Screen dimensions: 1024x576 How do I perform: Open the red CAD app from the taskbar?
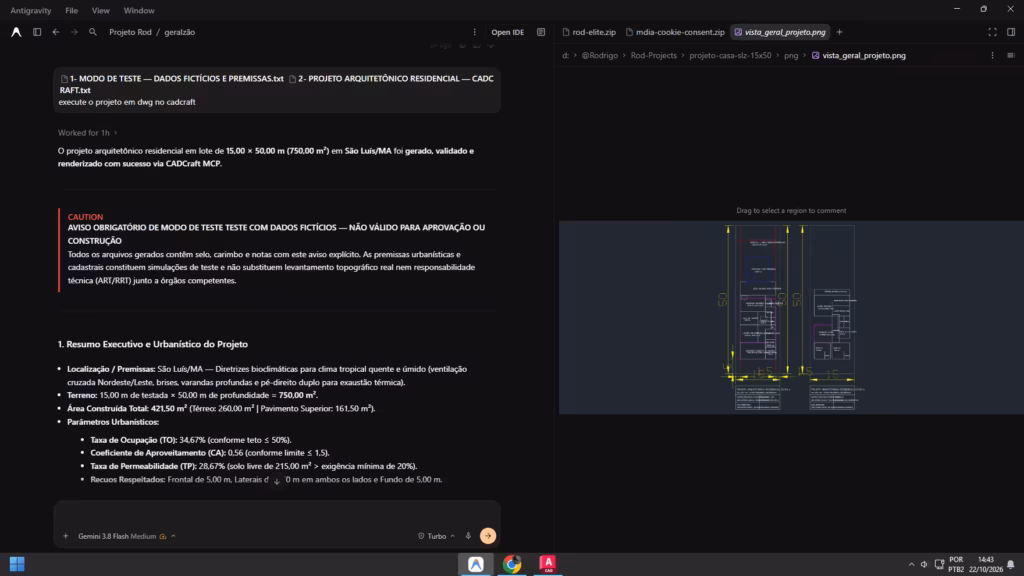(548, 564)
